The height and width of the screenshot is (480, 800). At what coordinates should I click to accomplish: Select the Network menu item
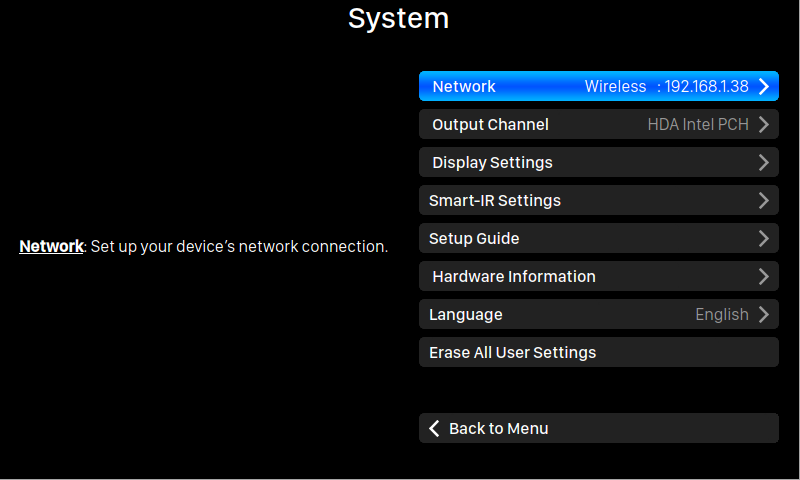coord(598,86)
